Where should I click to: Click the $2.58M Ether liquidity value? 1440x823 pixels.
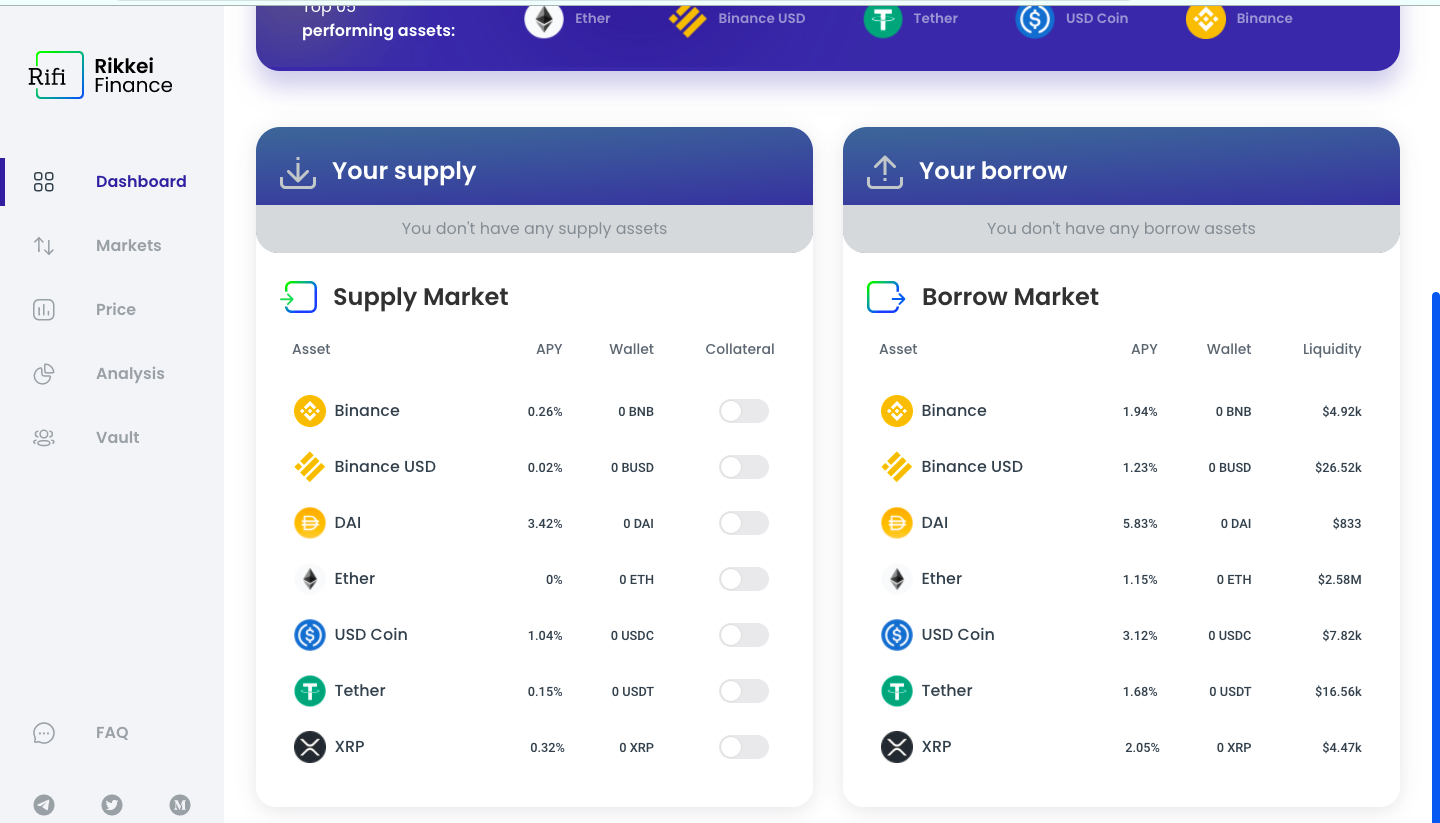click(x=1340, y=580)
